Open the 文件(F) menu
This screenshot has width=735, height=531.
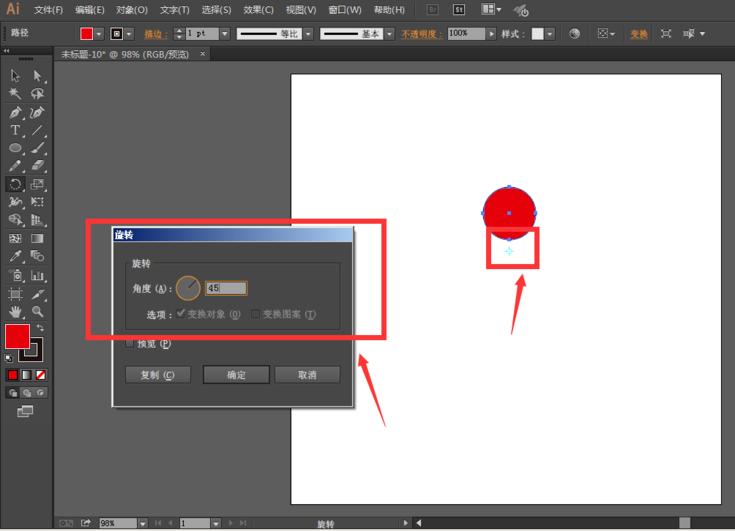[x=48, y=10]
